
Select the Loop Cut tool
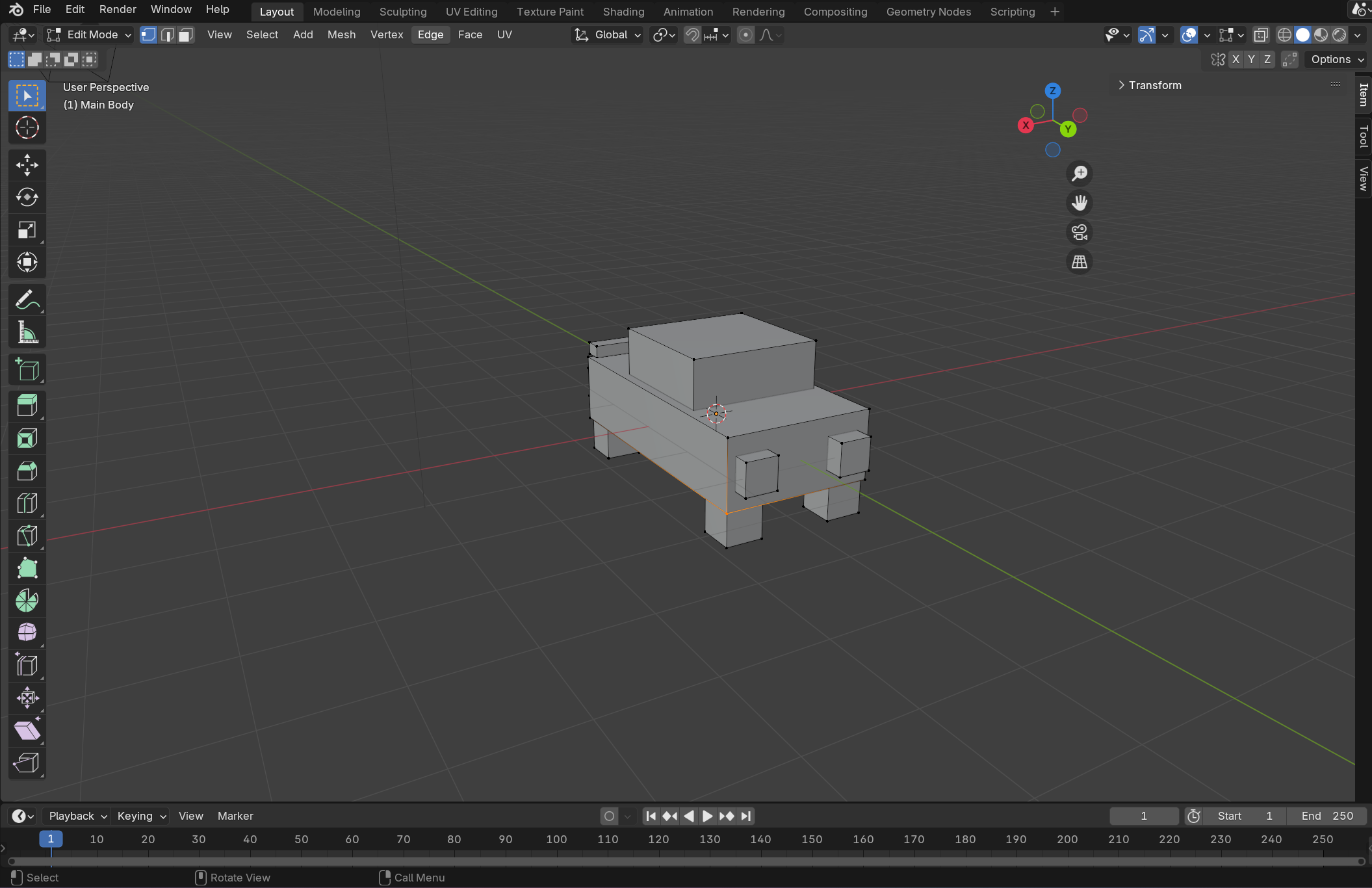point(27,503)
